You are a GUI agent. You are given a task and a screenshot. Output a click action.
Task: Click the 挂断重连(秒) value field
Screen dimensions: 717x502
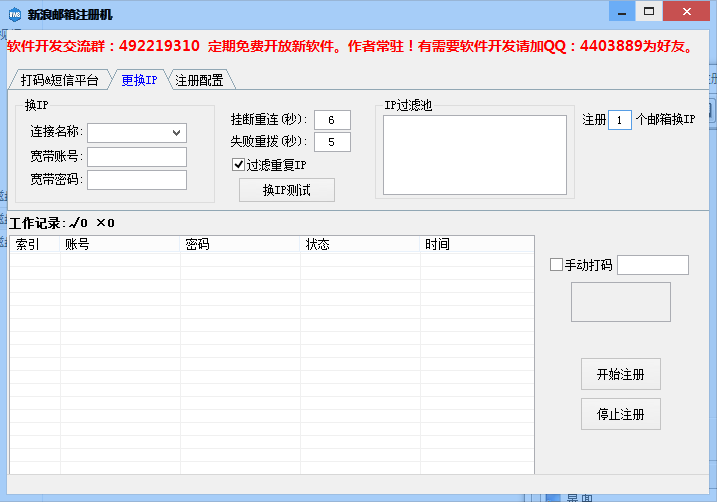tap(332, 120)
